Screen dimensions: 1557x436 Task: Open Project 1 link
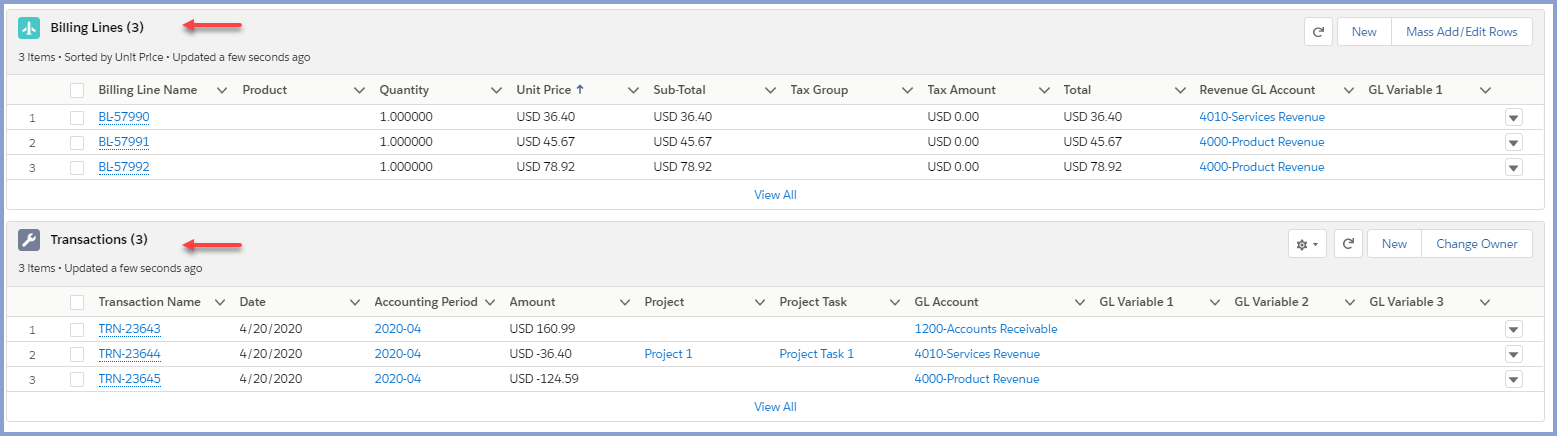click(668, 354)
